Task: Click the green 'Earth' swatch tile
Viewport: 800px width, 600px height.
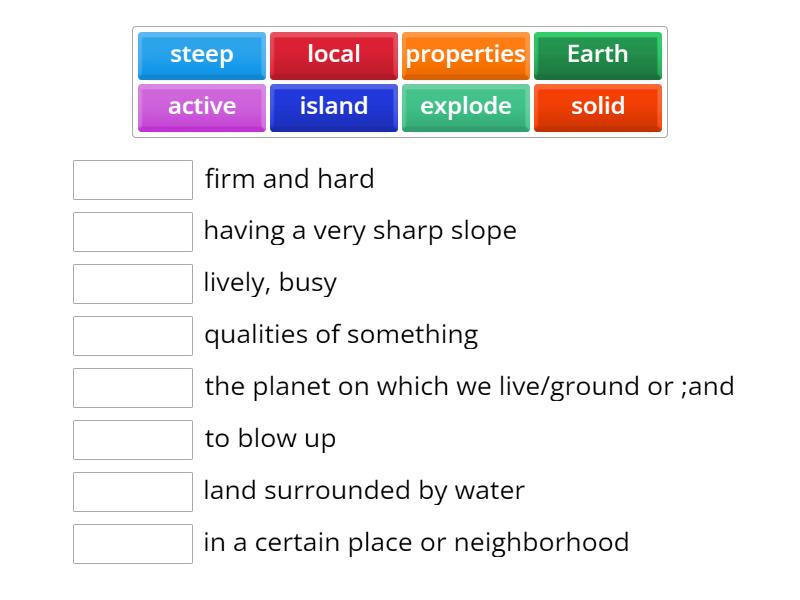Action: [x=597, y=56]
